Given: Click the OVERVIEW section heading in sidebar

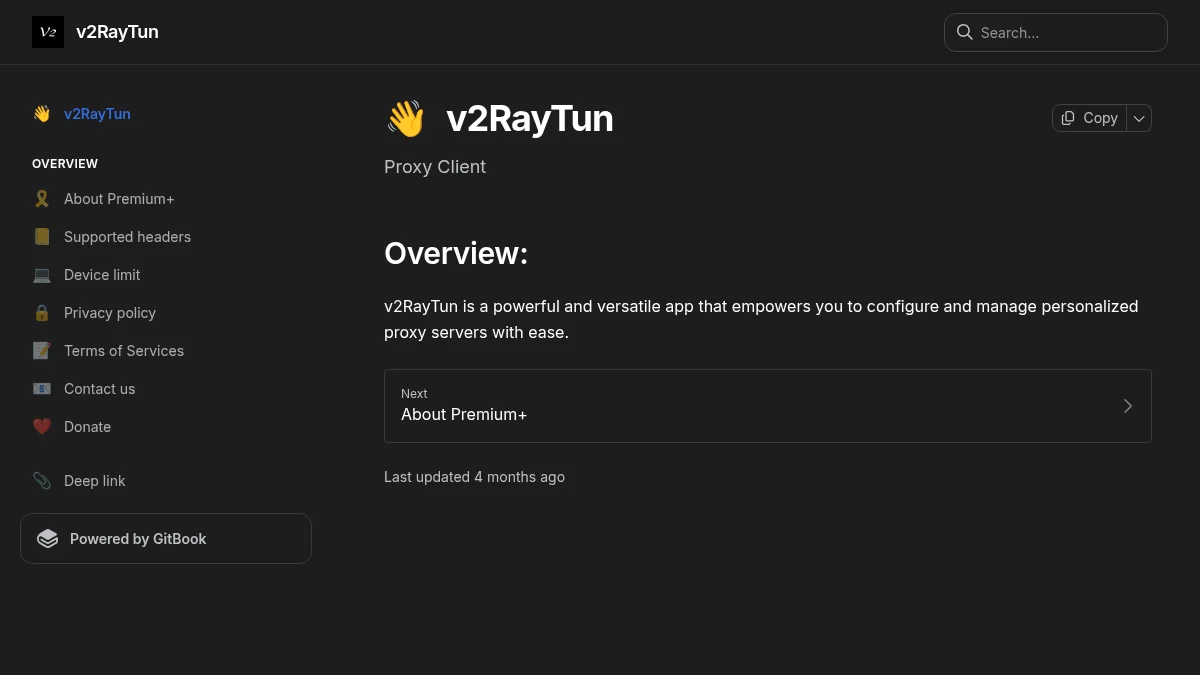Looking at the screenshot, I should (65, 164).
